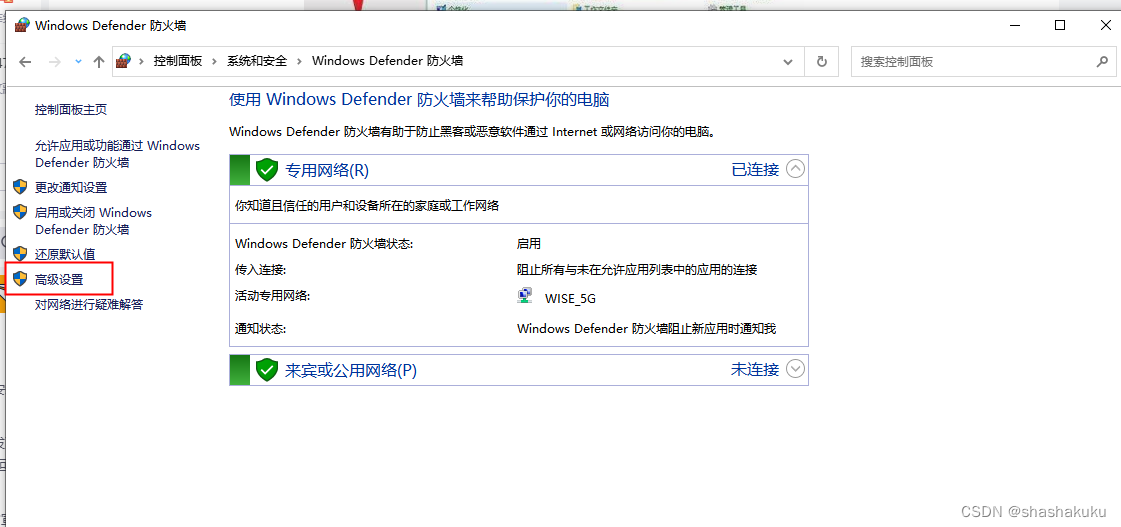Click the WISE_5G network name
This screenshot has width=1121, height=527.
click(570, 299)
